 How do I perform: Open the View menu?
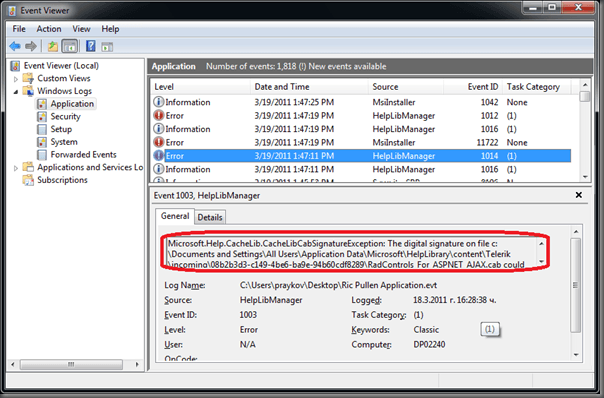(x=81, y=29)
